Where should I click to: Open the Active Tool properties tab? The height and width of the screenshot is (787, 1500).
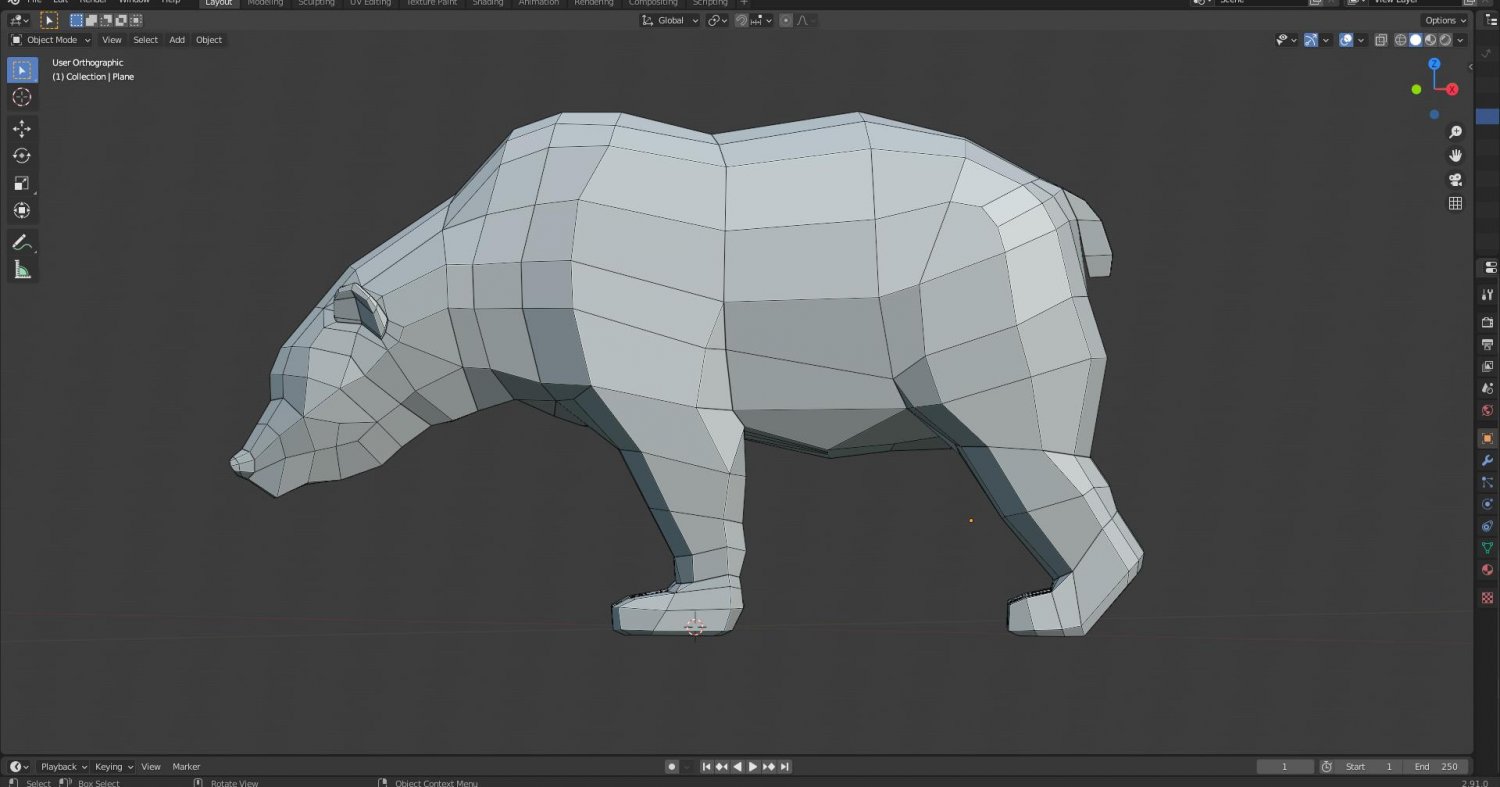[1487, 295]
